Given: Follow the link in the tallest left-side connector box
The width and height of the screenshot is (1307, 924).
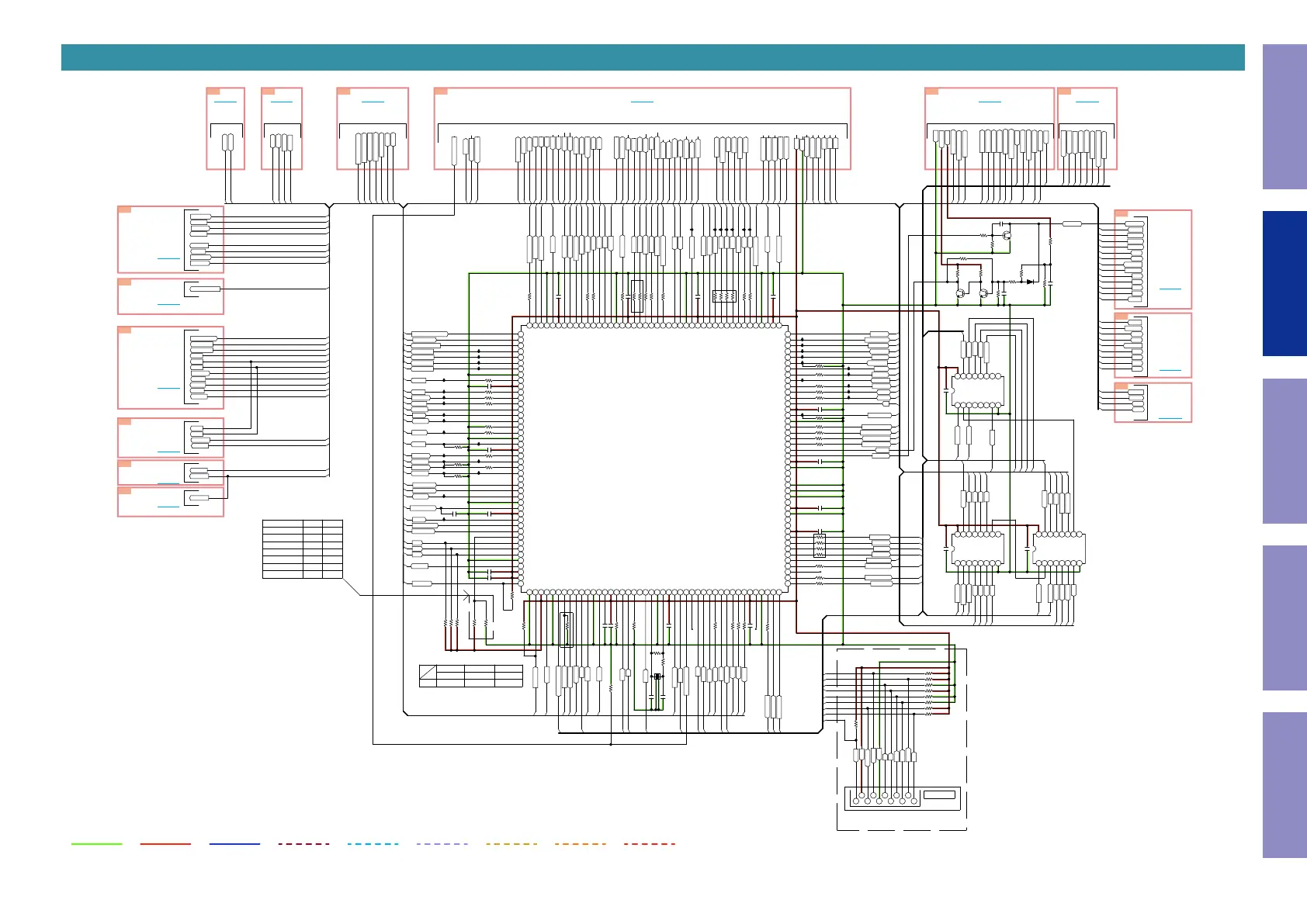Looking at the screenshot, I should click(168, 388).
